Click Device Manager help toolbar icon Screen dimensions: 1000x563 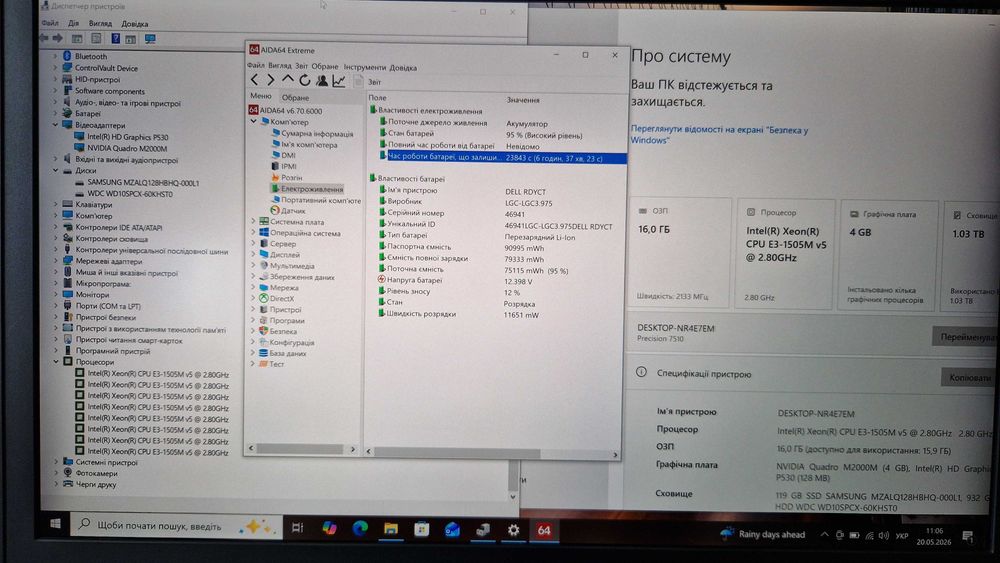point(115,38)
